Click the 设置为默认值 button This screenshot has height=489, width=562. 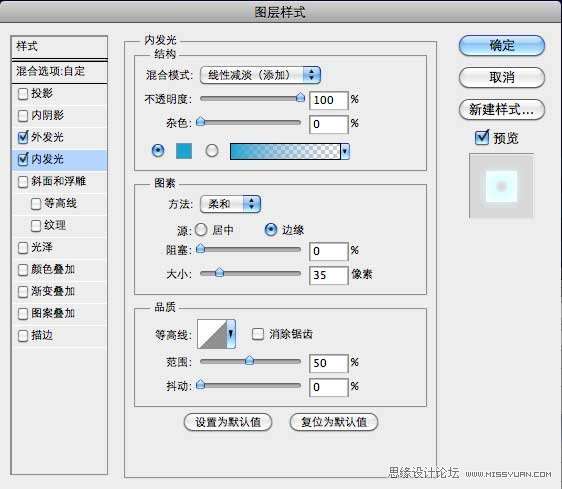pos(228,422)
